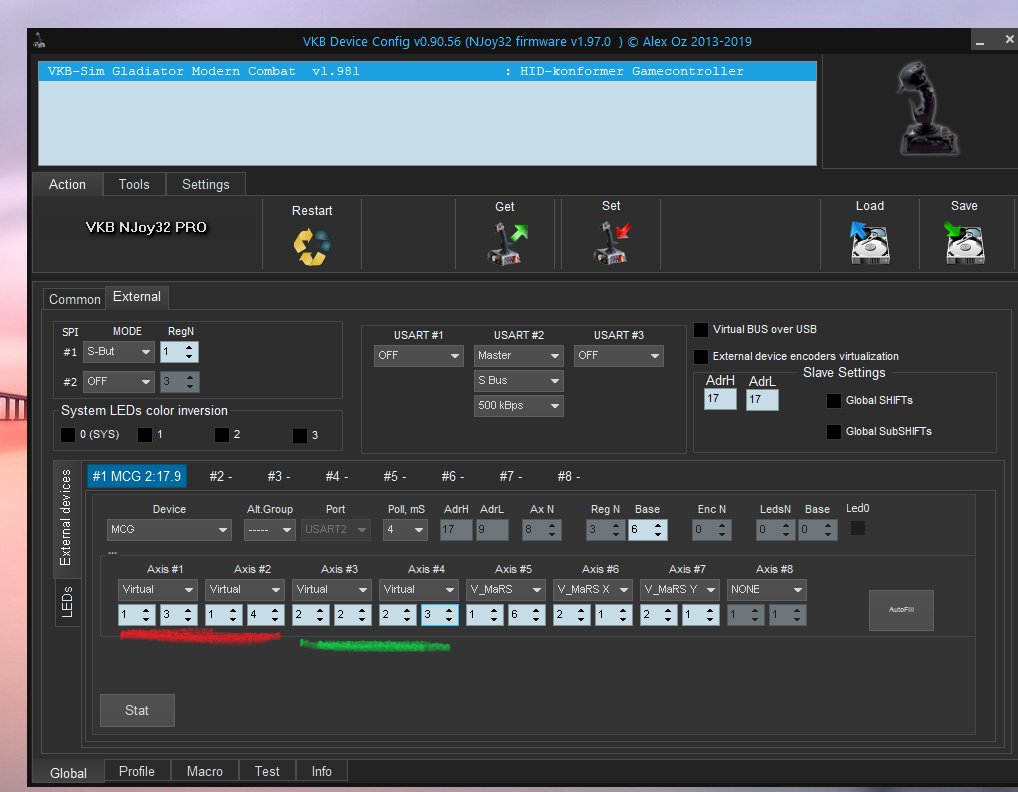1018x792 pixels.
Task: Toggle LED color inversion checkbox 1
Action: [145, 434]
